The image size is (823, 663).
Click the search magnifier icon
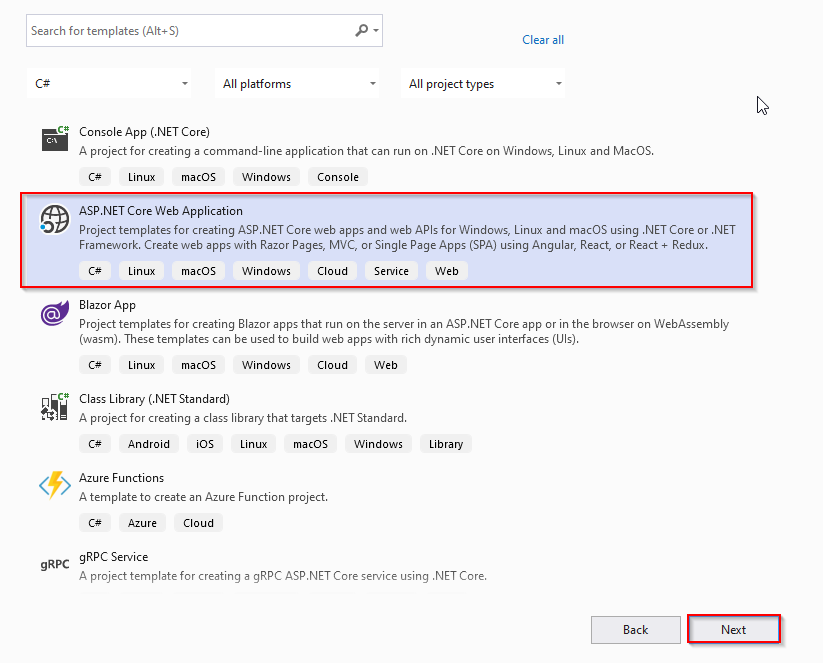362,31
